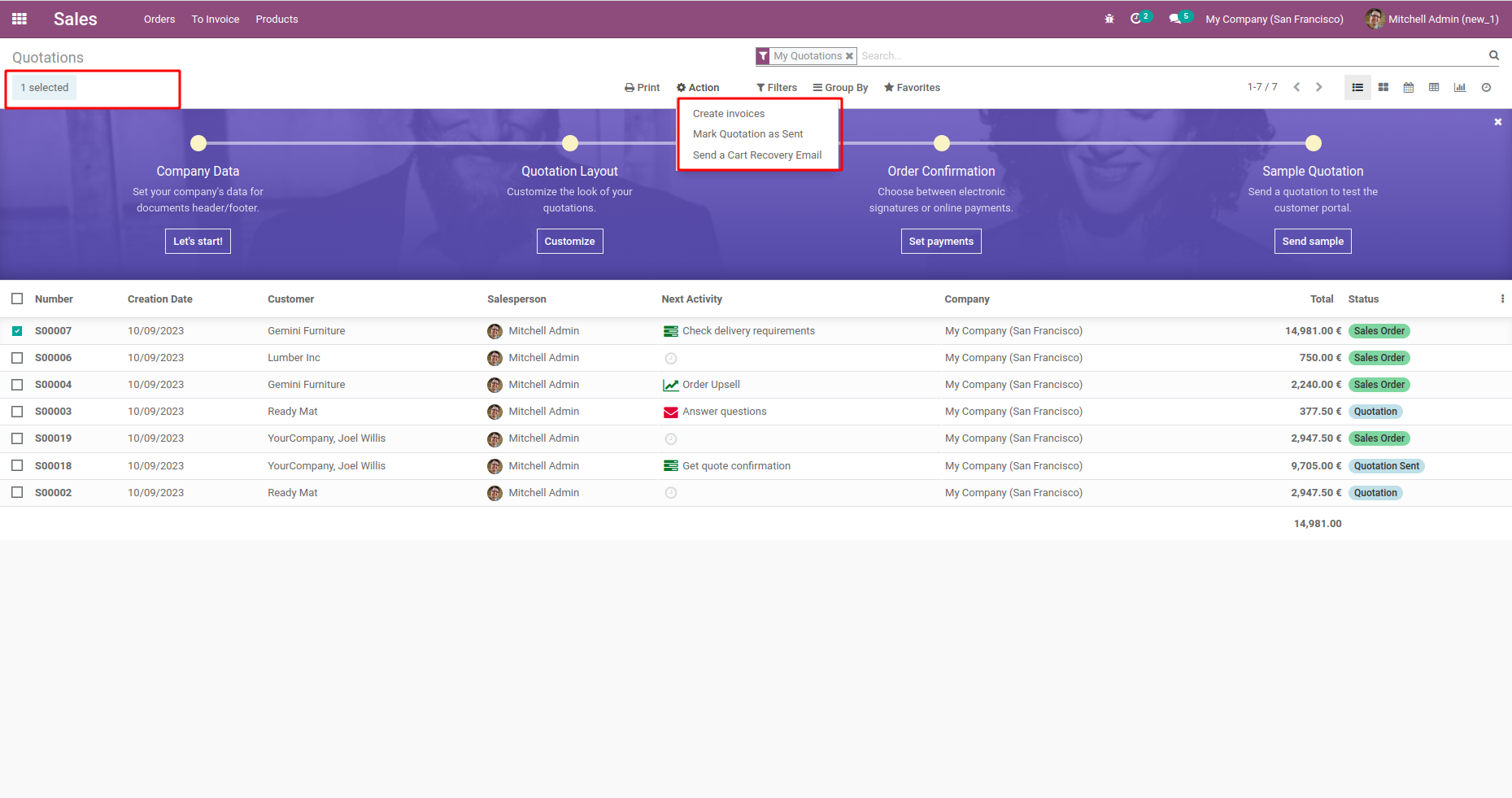Screen dimensions: 1512x798
Task: Click the debug bug icon
Action: 1109,19
